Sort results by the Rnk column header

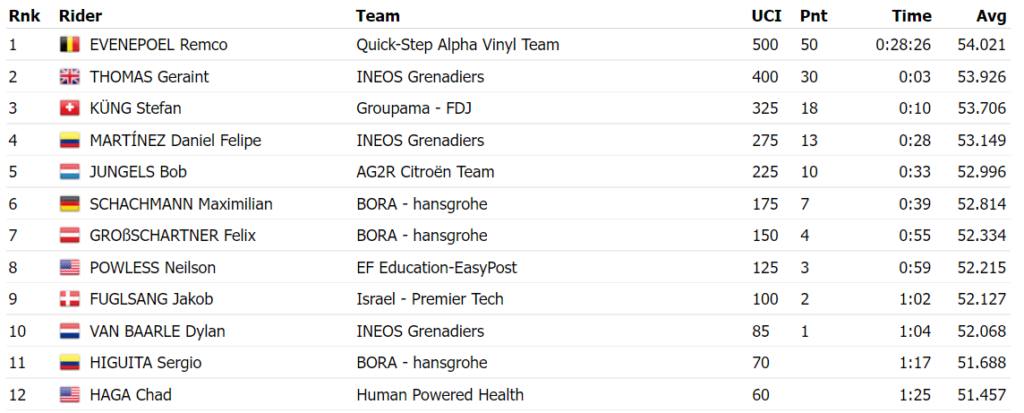(x=24, y=16)
